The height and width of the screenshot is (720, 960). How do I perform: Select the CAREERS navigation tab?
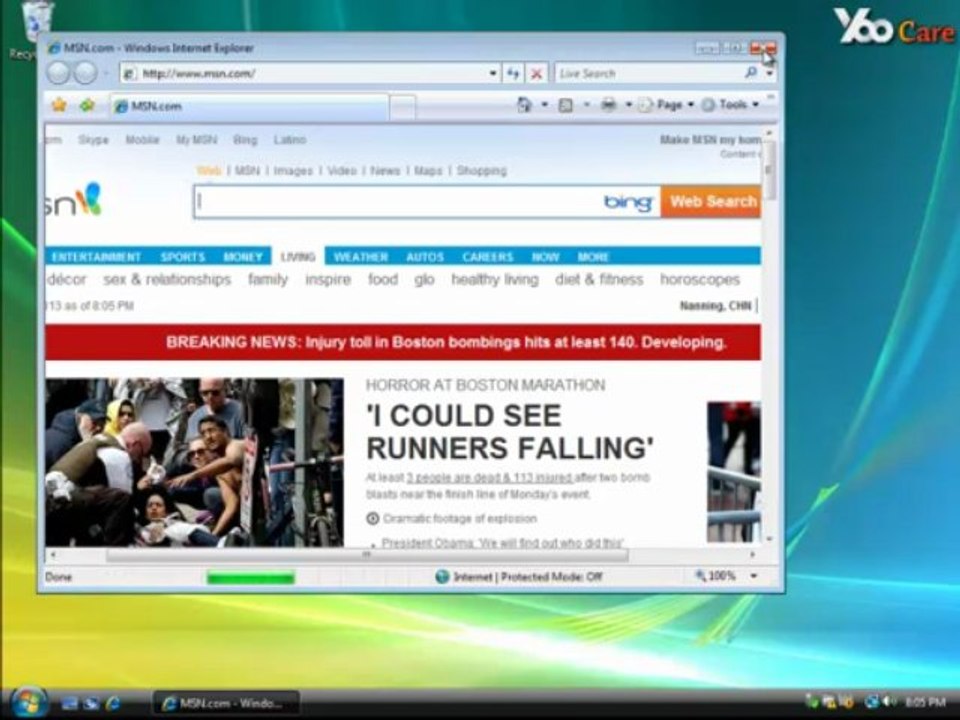point(487,257)
